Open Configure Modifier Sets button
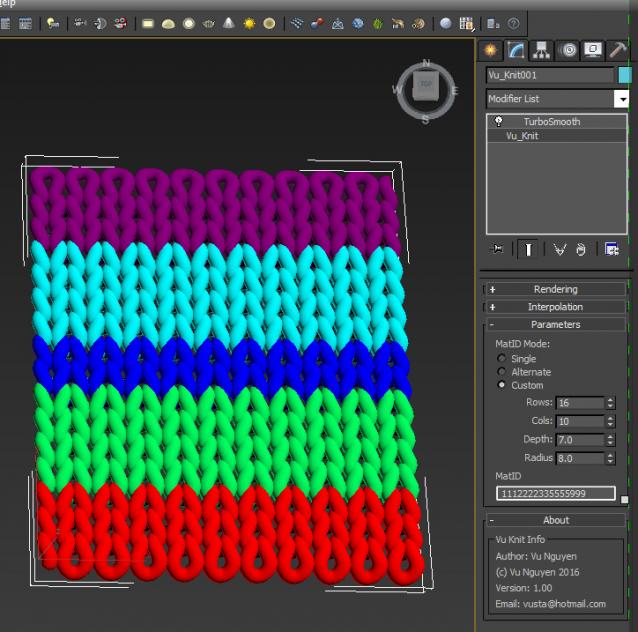The image size is (638, 632). tap(611, 249)
